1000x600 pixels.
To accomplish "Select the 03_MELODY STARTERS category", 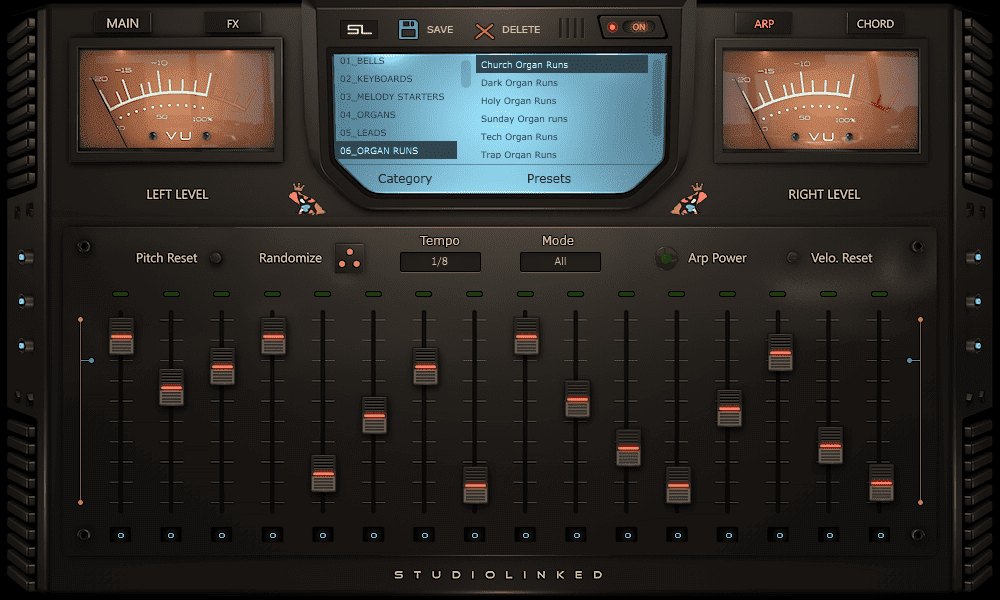I will tap(396, 96).
